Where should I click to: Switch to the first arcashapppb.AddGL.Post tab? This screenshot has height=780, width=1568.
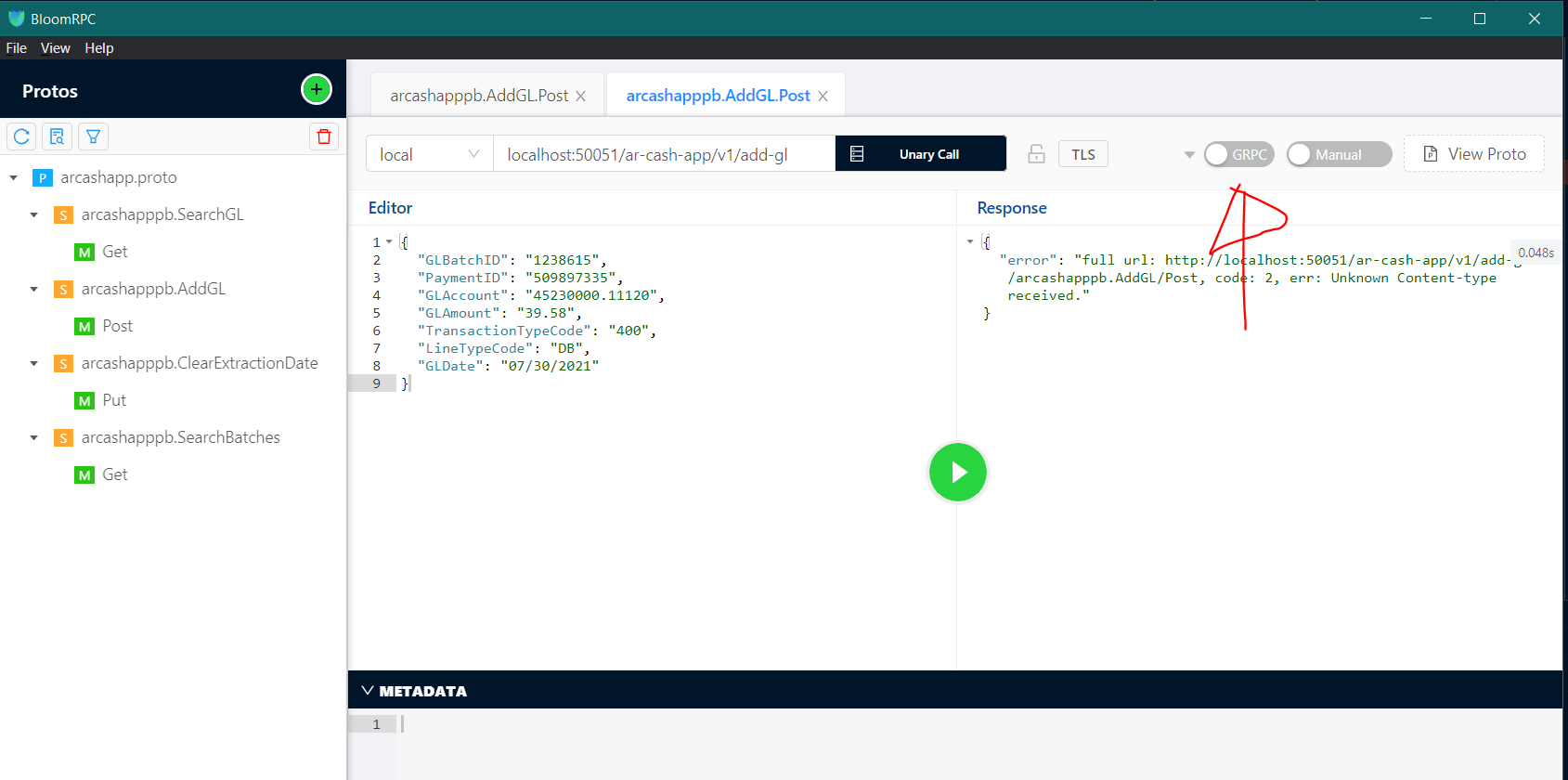(x=479, y=96)
